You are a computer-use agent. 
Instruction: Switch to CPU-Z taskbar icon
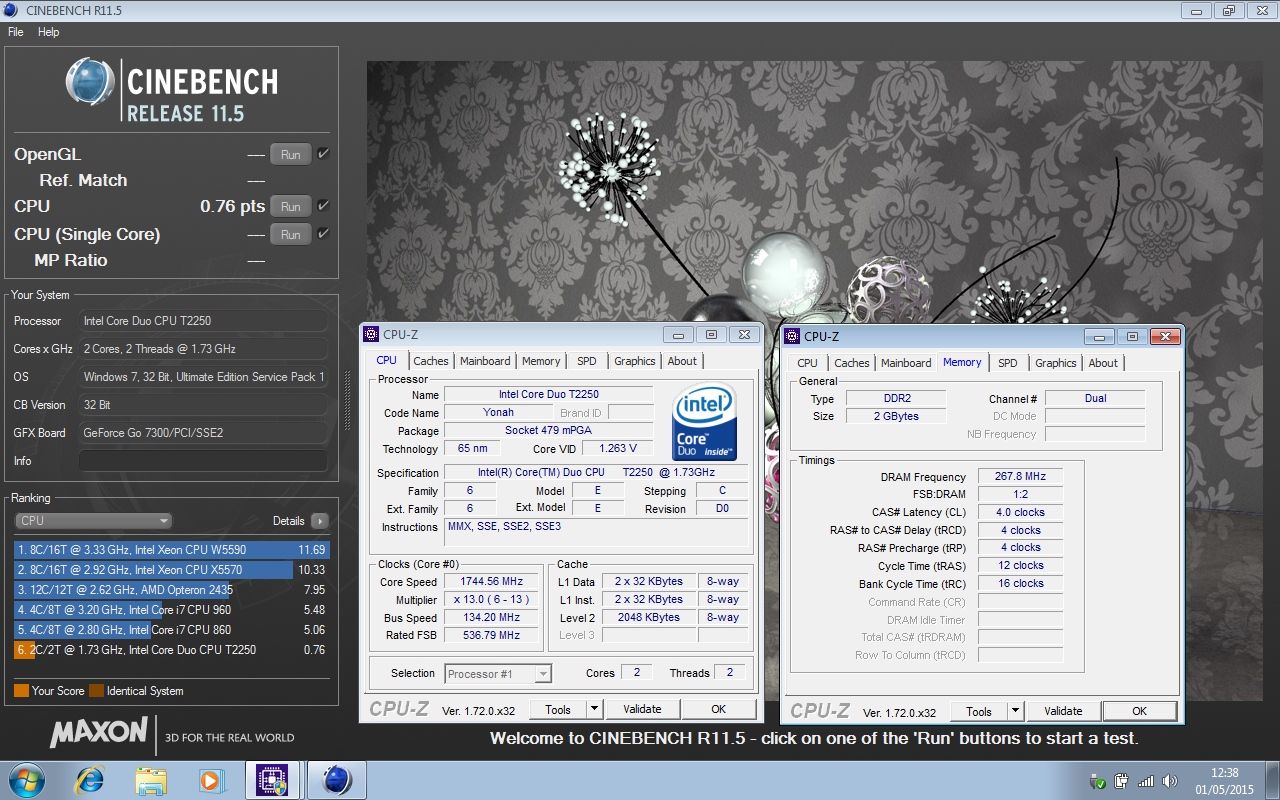[x=273, y=780]
